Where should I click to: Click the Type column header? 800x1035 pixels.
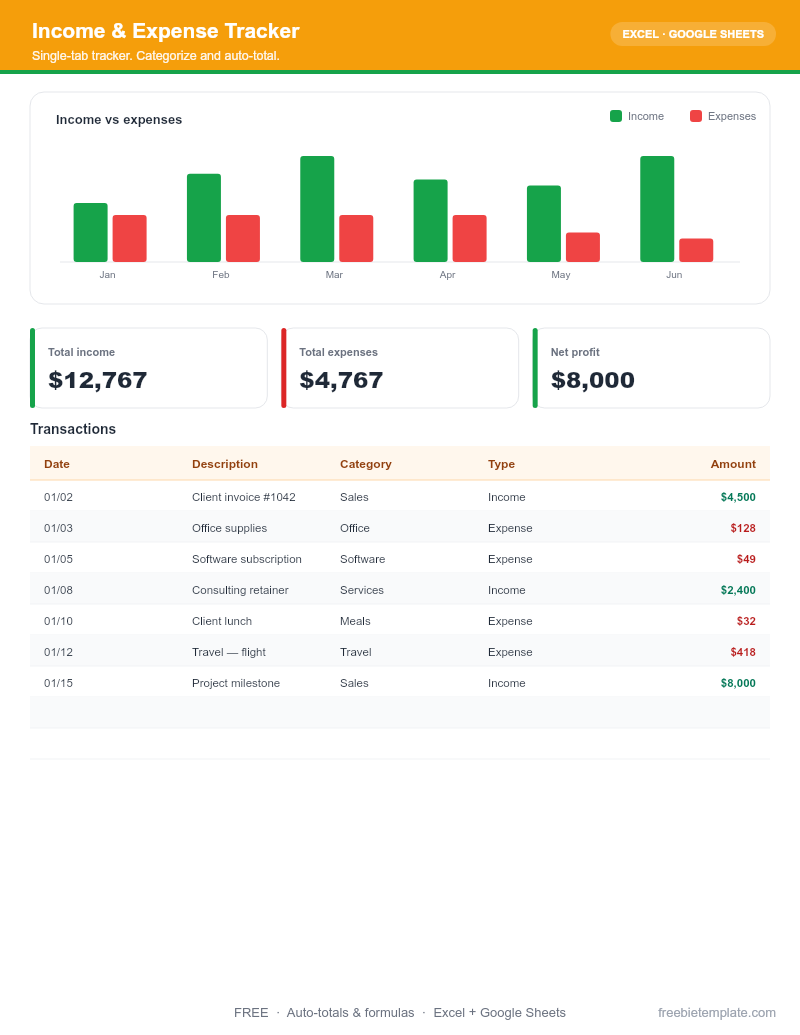tap(502, 464)
